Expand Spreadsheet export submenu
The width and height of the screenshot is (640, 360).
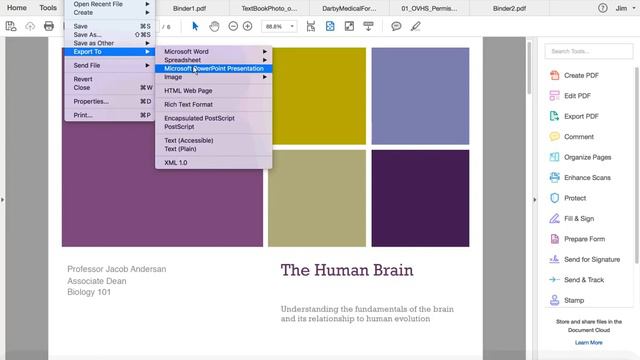point(213,60)
